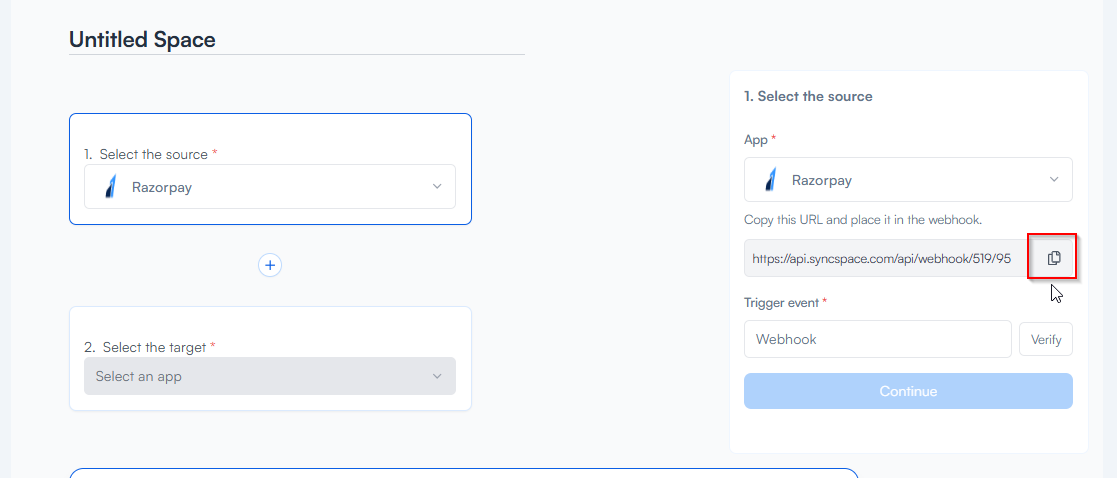Click the chevron arrow in step 1 source dropdown
1117x478 pixels.
point(437,187)
